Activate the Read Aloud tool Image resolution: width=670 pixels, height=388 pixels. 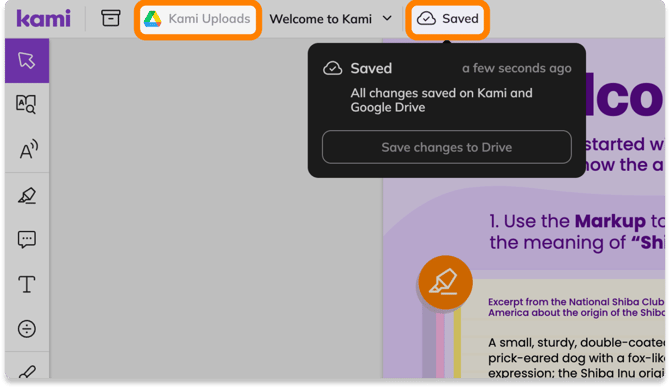point(28,149)
